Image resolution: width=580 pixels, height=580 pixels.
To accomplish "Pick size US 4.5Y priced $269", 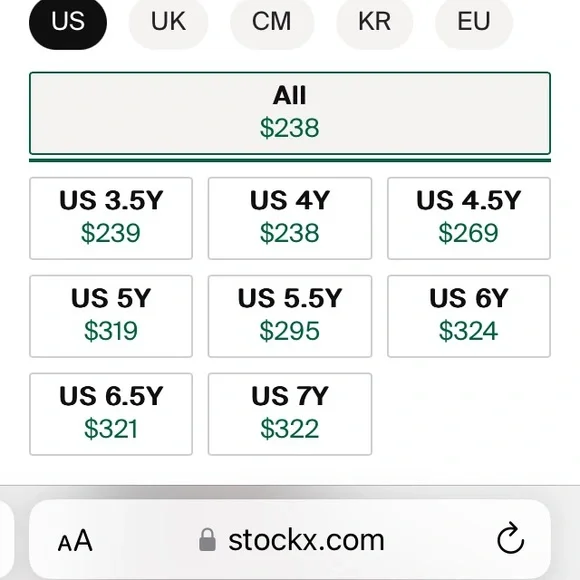I will coord(469,218).
